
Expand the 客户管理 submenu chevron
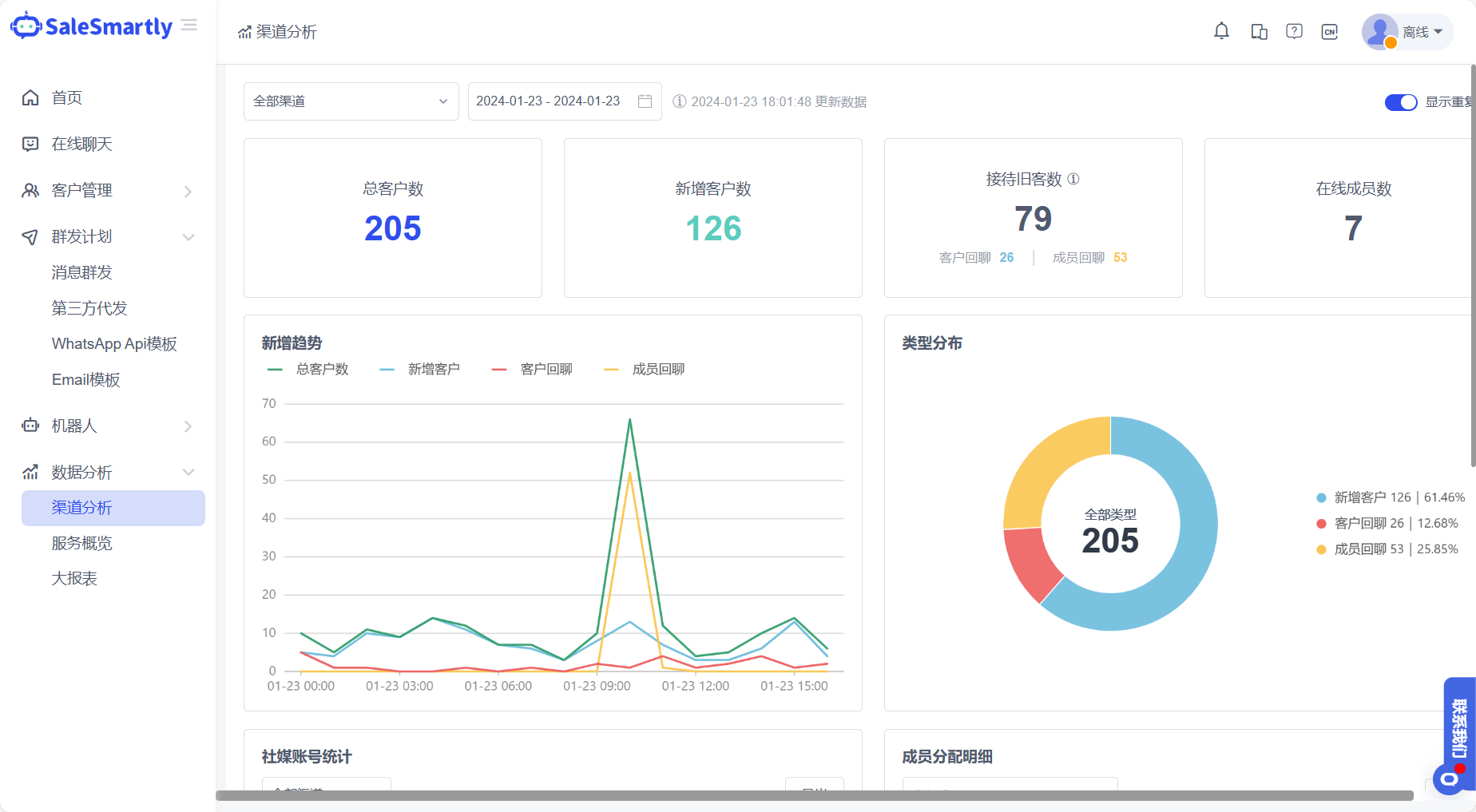(x=188, y=191)
